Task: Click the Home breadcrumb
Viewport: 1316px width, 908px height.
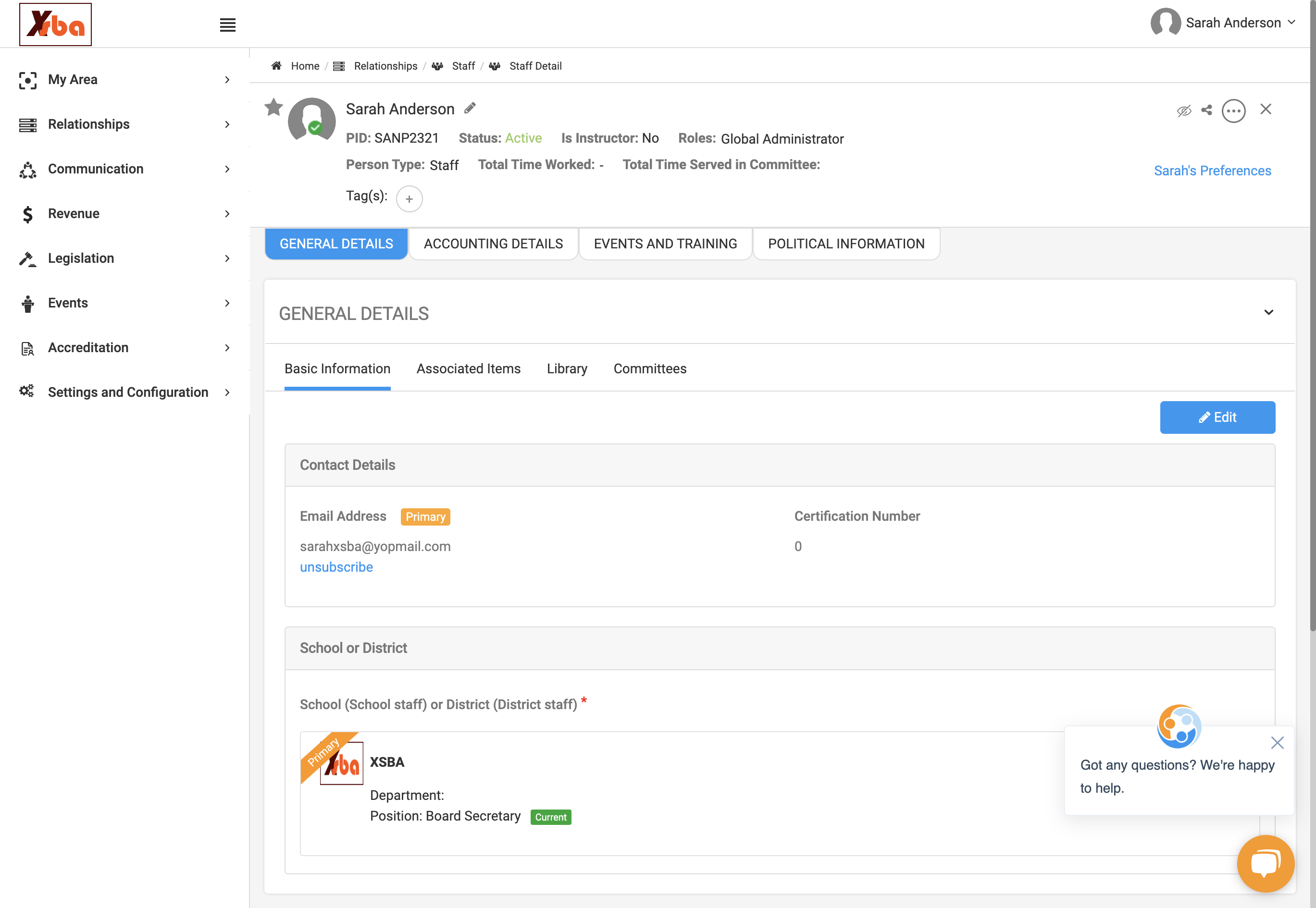Action: pyautogui.click(x=305, y=66)
